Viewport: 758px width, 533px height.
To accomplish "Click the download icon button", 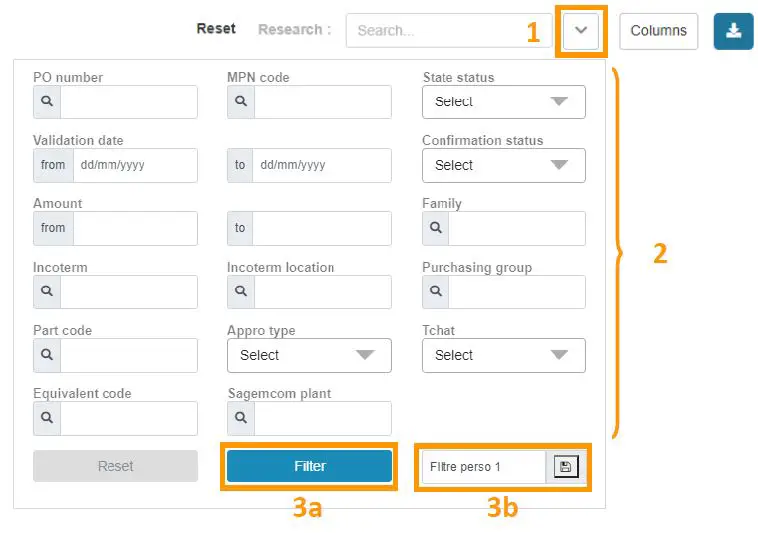I will tap(733, 31).
